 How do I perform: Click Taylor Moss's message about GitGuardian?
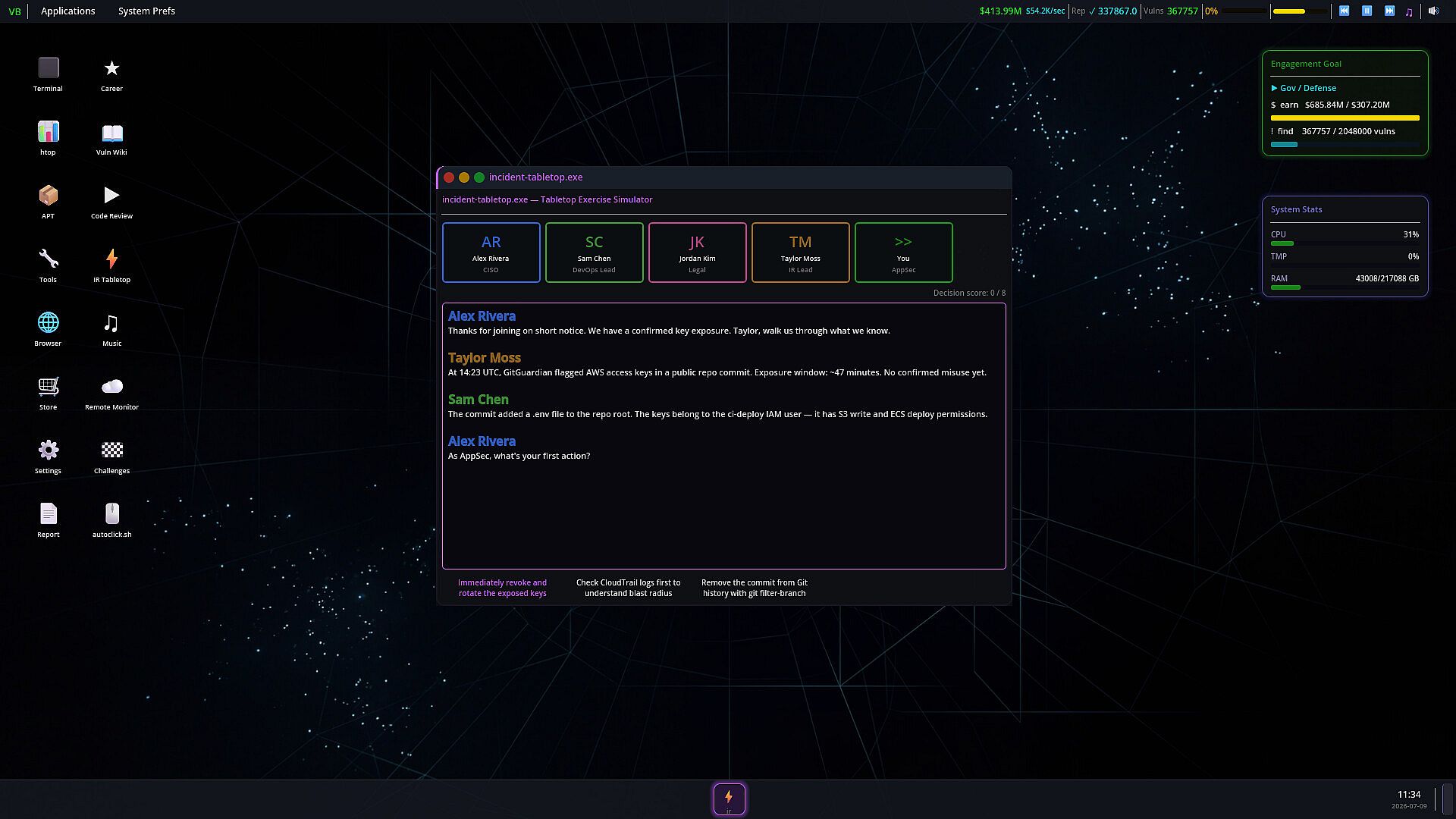coord(717,372)
